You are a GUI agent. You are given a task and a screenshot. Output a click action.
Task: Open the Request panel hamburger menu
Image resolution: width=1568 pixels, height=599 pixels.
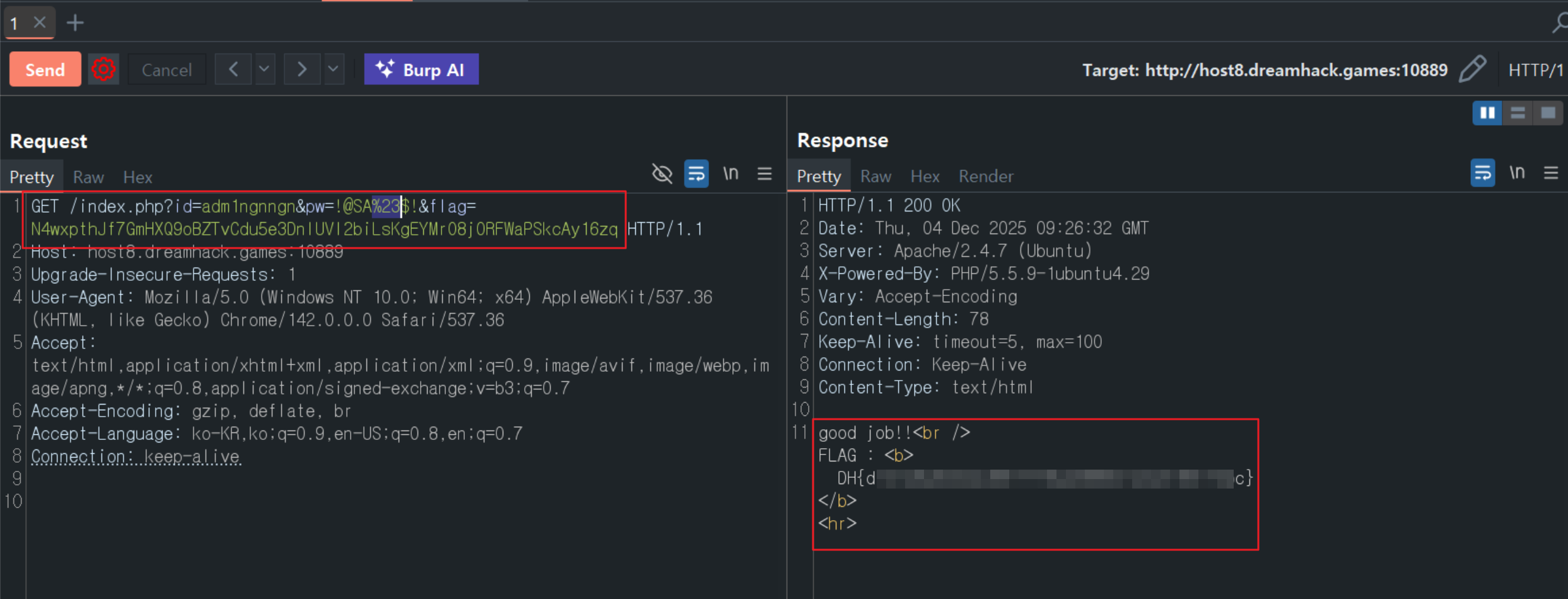pos(764,174)
